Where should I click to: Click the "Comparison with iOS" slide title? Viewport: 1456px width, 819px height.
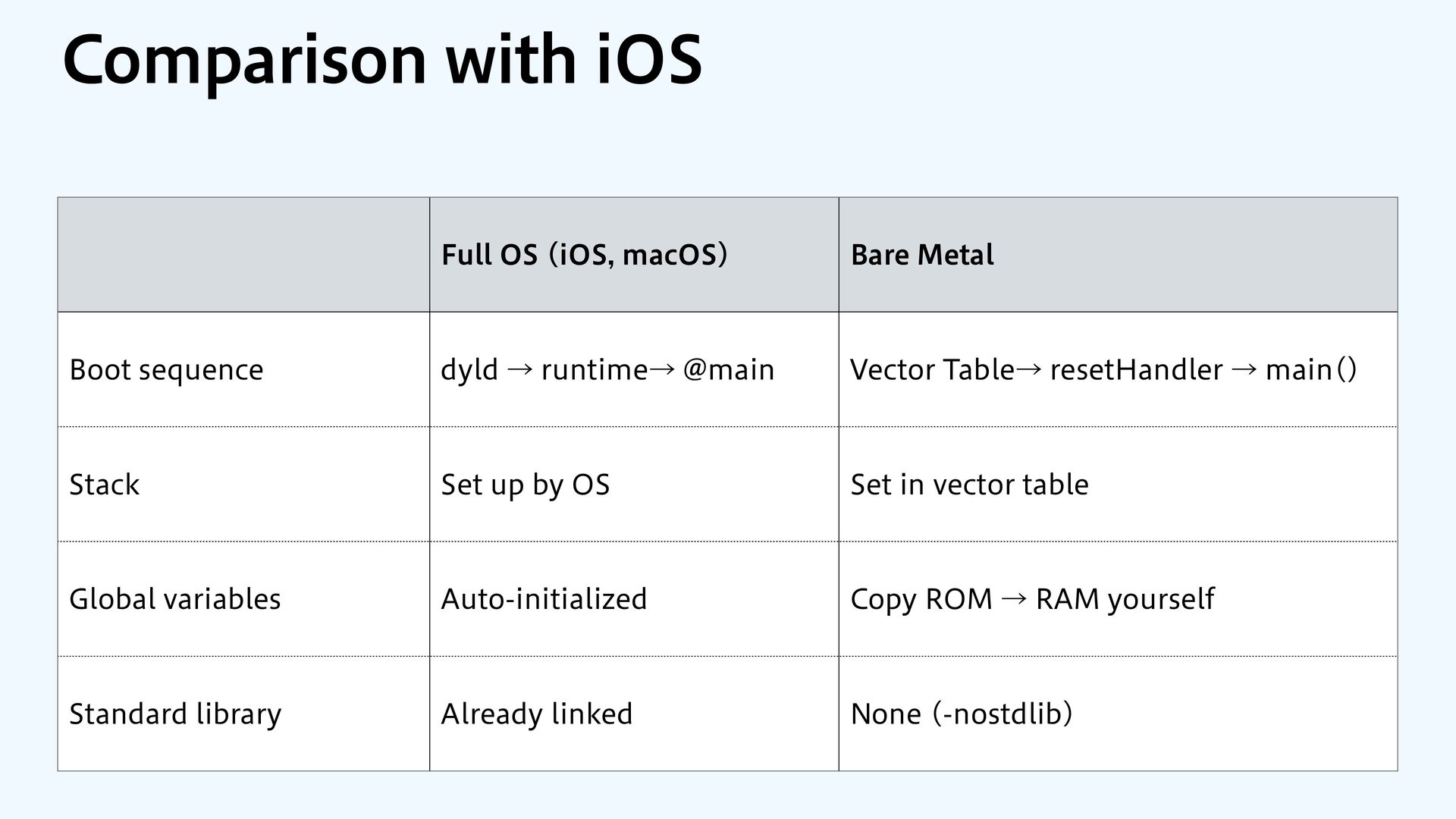tap(382, 61)
